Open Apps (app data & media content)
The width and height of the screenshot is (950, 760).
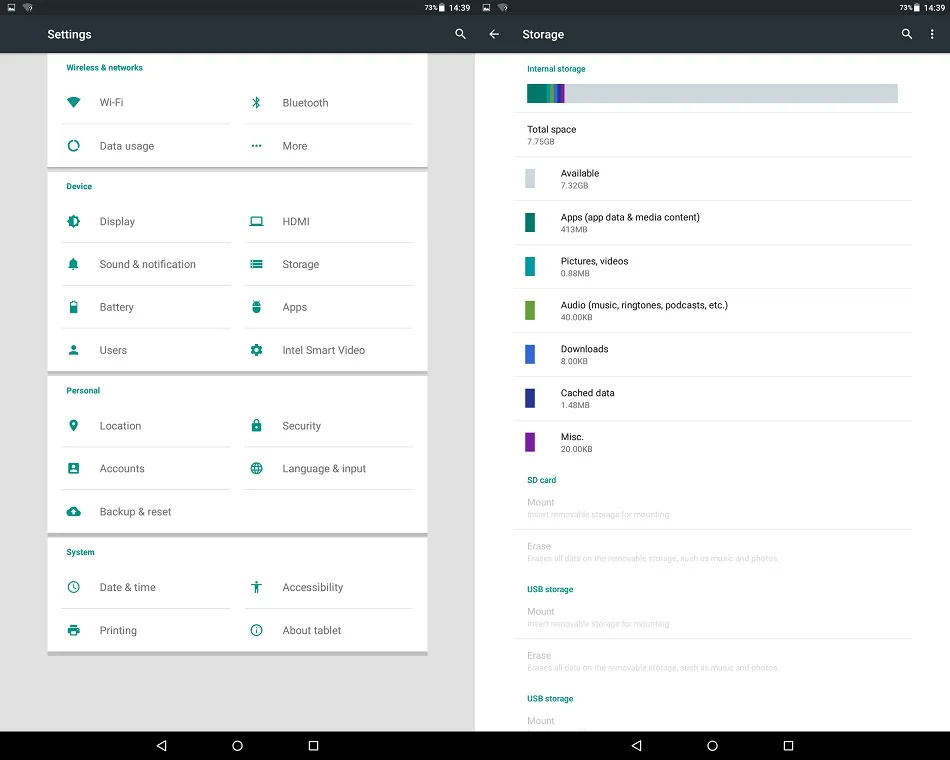pyautogui.click(x=712, y=222)
